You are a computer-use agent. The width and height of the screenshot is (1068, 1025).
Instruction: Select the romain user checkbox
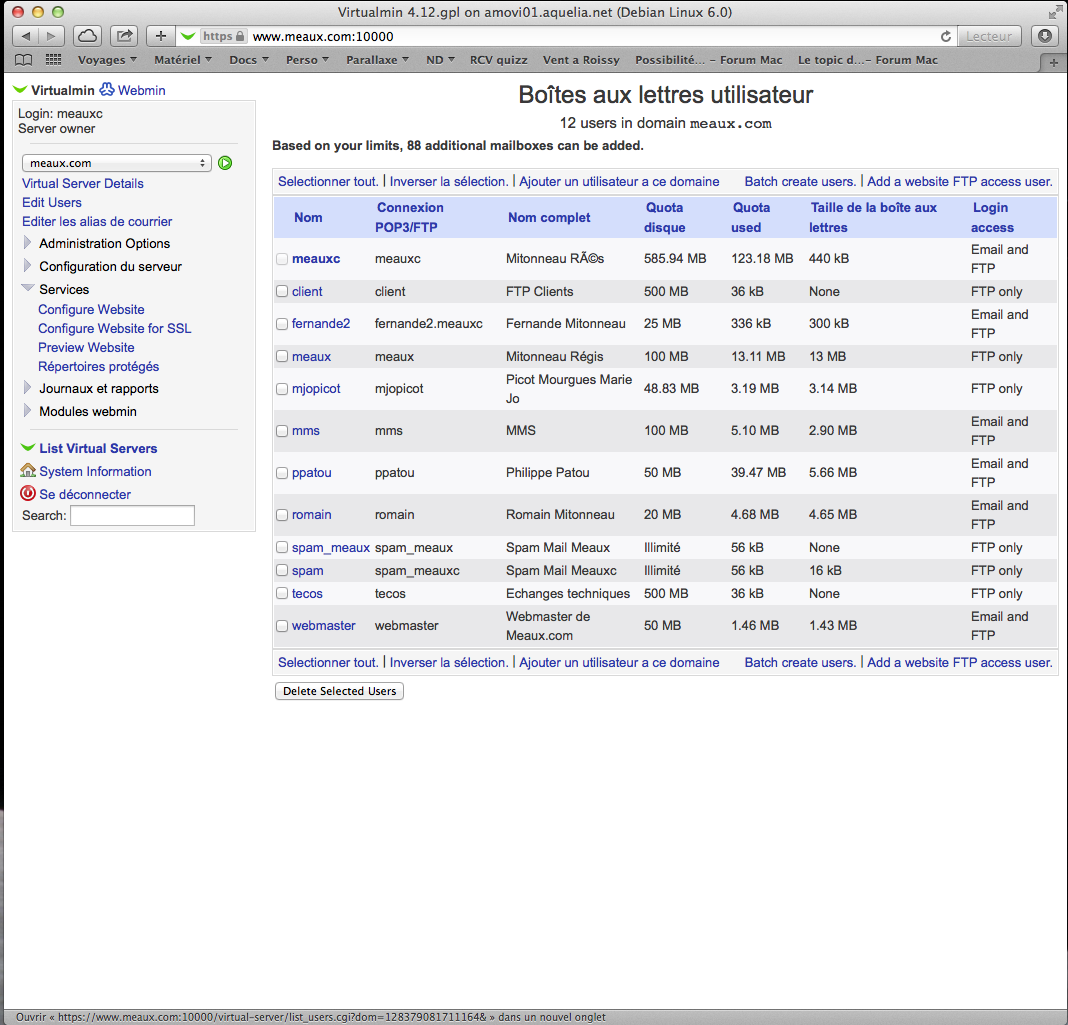coord(282,515)
